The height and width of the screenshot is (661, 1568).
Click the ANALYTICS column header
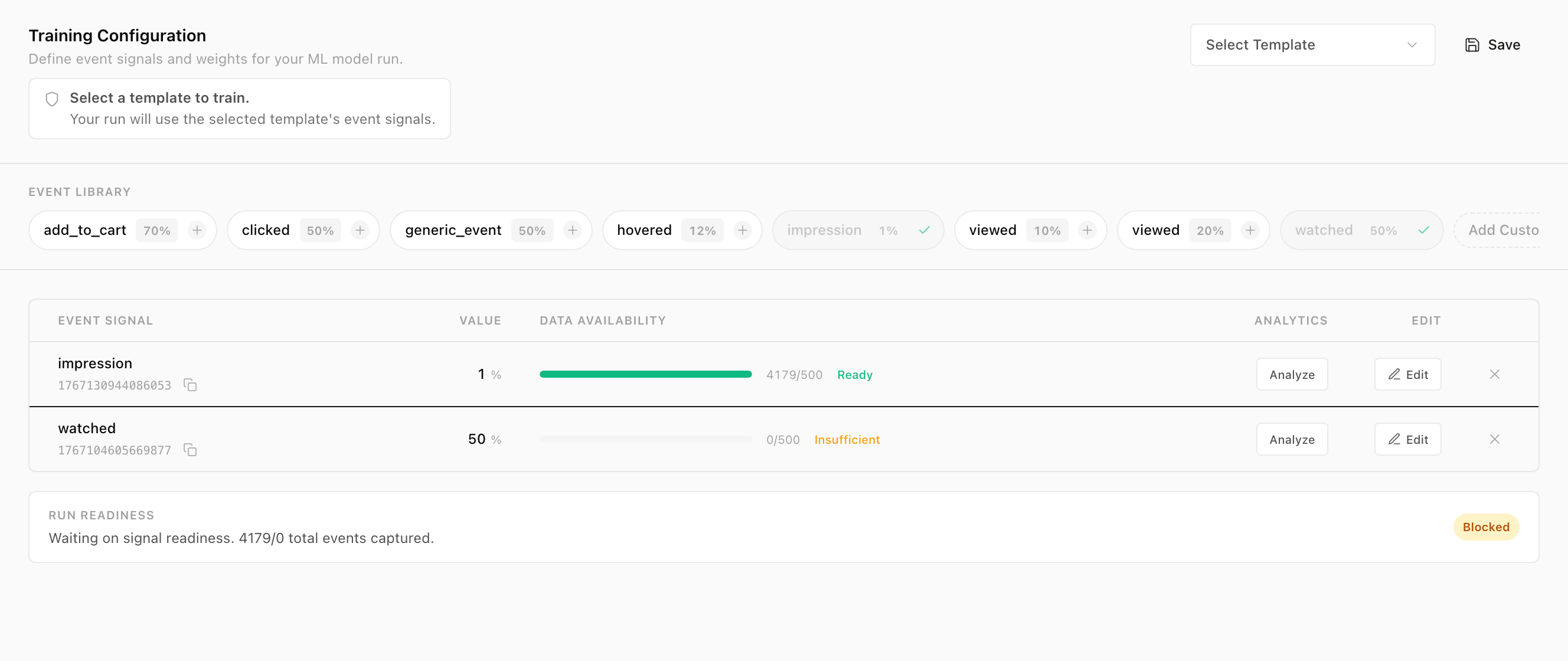[1291, 322]
